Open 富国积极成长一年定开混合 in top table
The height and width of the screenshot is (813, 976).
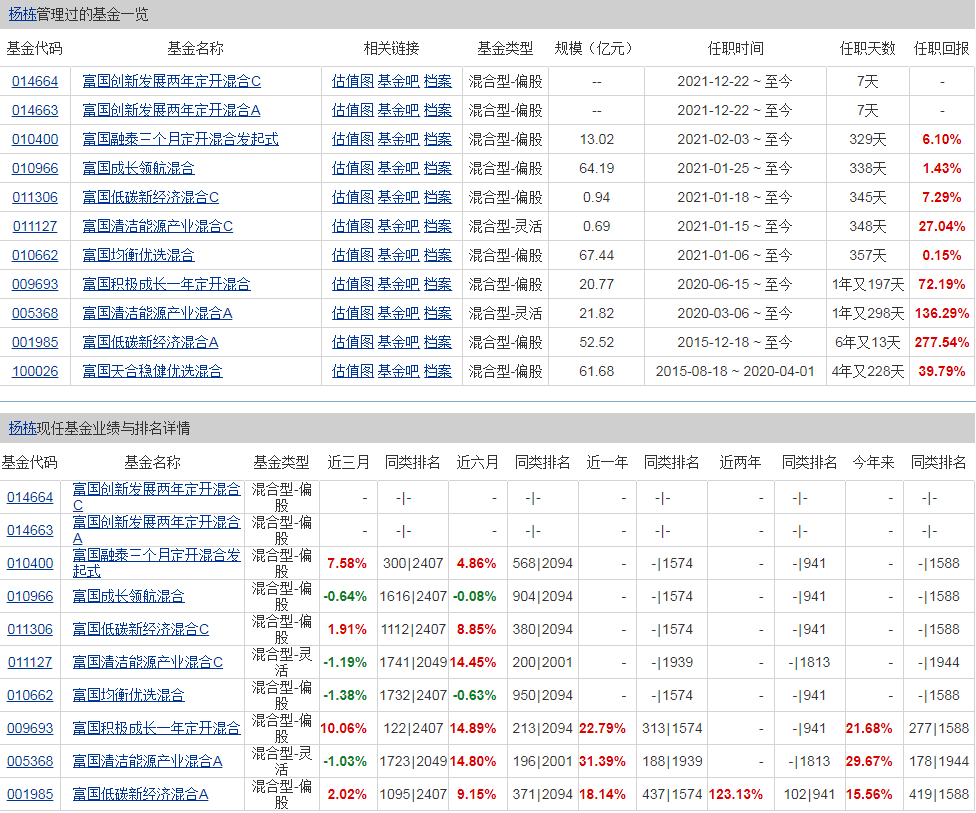coord(166,284)
